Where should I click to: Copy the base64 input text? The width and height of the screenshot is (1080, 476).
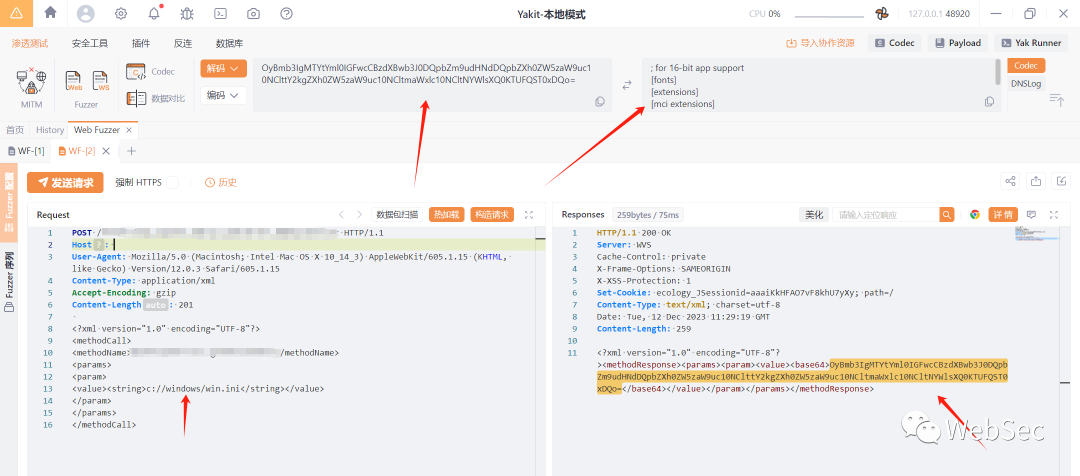(599, 102)
